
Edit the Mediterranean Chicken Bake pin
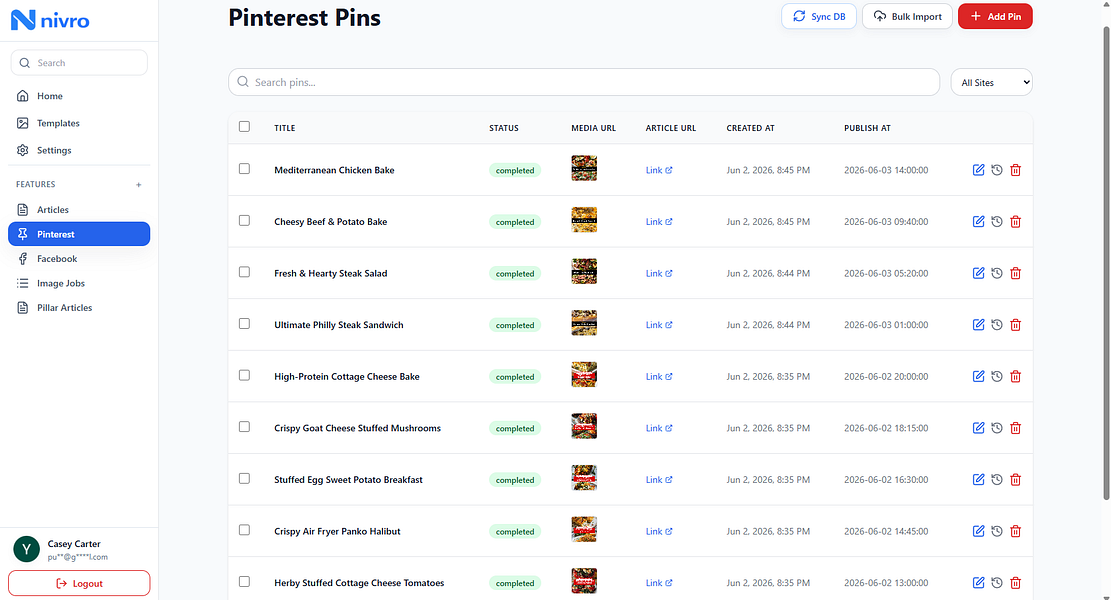[x=979, y=170]
